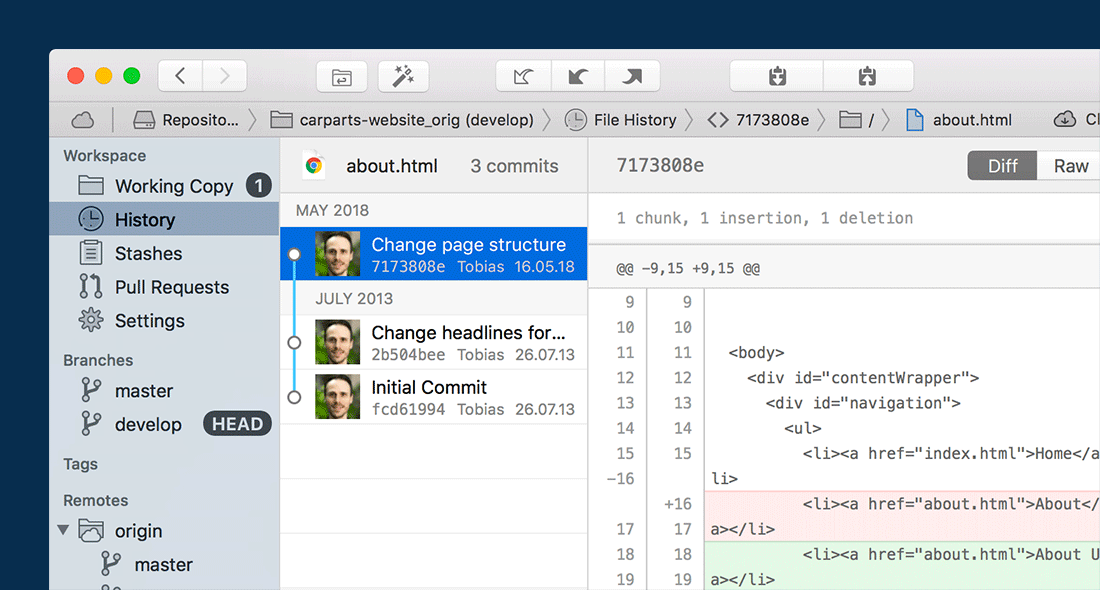Select the Diff view segment

point(1001,166)
